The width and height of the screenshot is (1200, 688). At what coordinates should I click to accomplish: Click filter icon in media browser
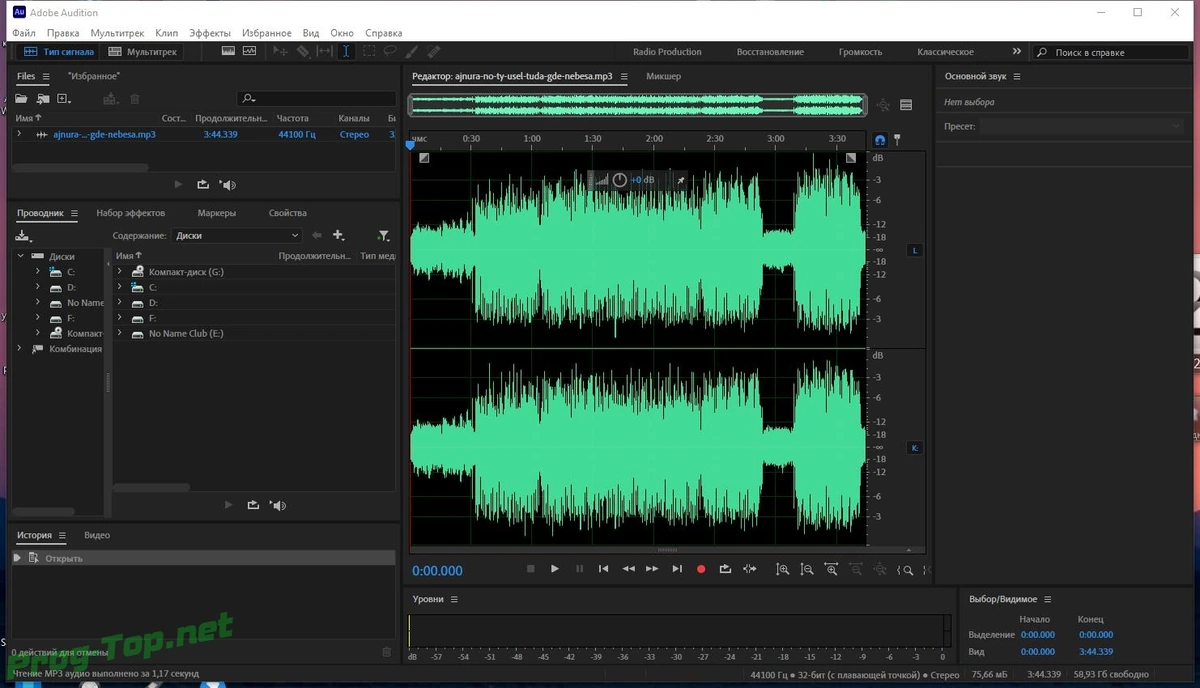(384, 236)
